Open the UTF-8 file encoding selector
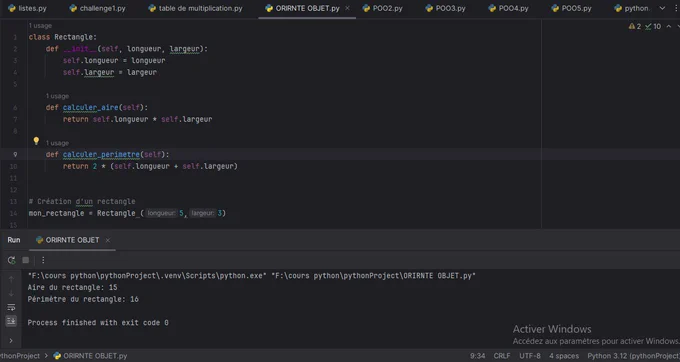 click(x=530, y=356)
